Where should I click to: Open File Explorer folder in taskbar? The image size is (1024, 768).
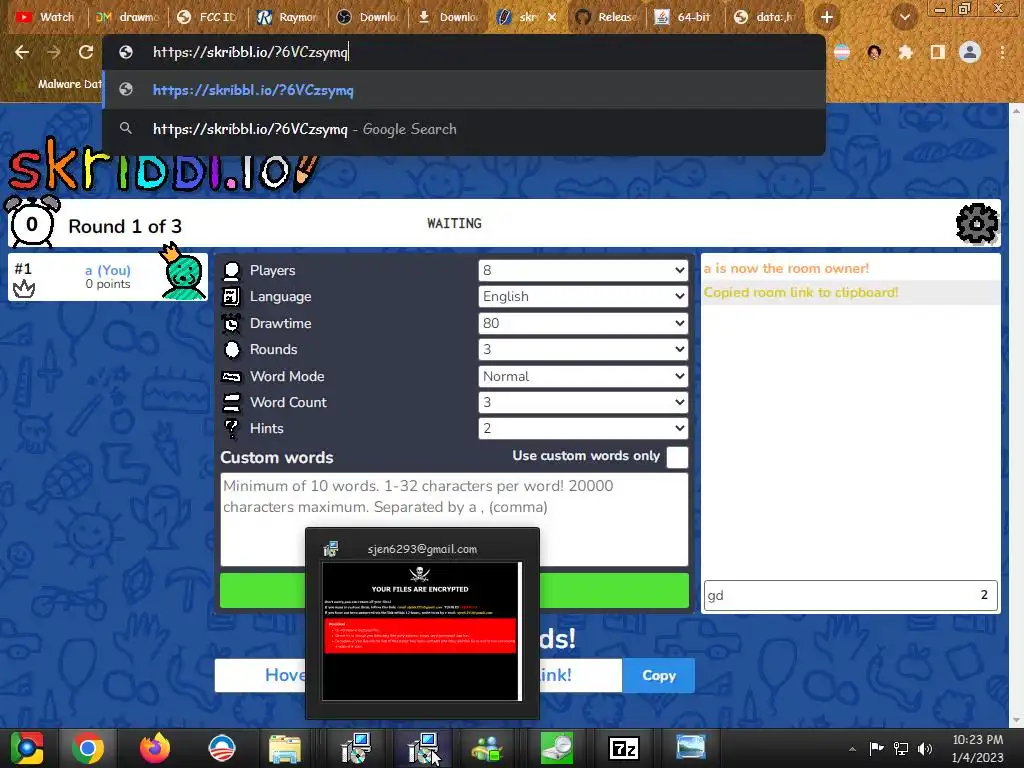pos(285,749)
